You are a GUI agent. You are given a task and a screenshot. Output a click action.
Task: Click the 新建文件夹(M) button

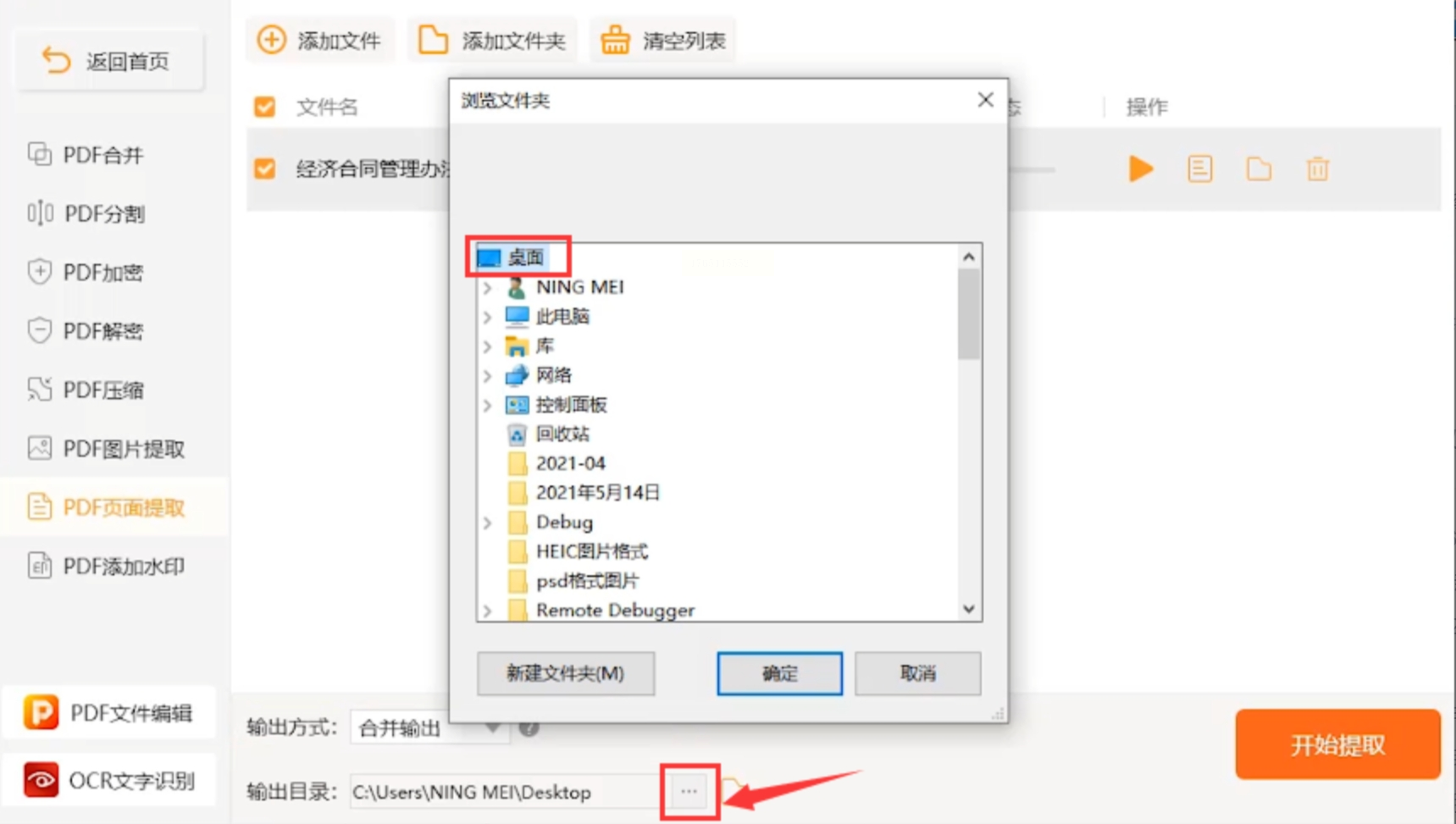pyautogui.click(x=565, y=673)
